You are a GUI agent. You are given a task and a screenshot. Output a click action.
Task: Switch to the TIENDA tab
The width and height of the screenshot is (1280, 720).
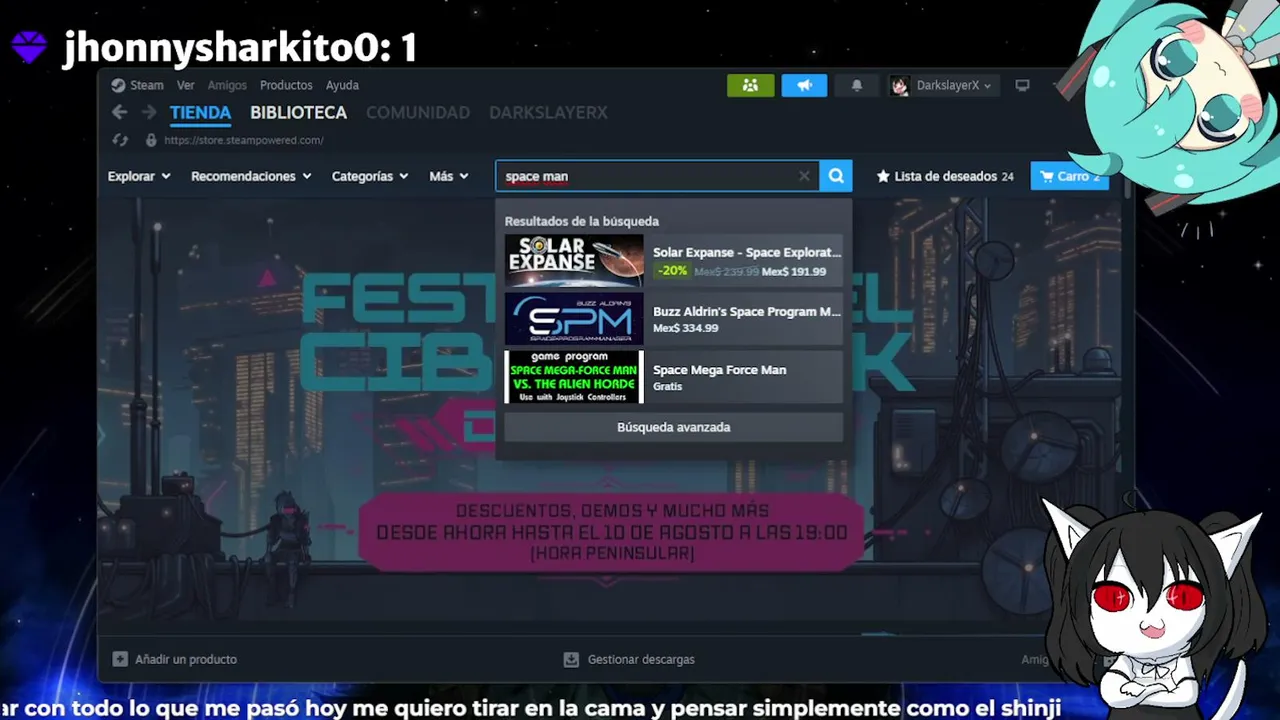point(200,113)
